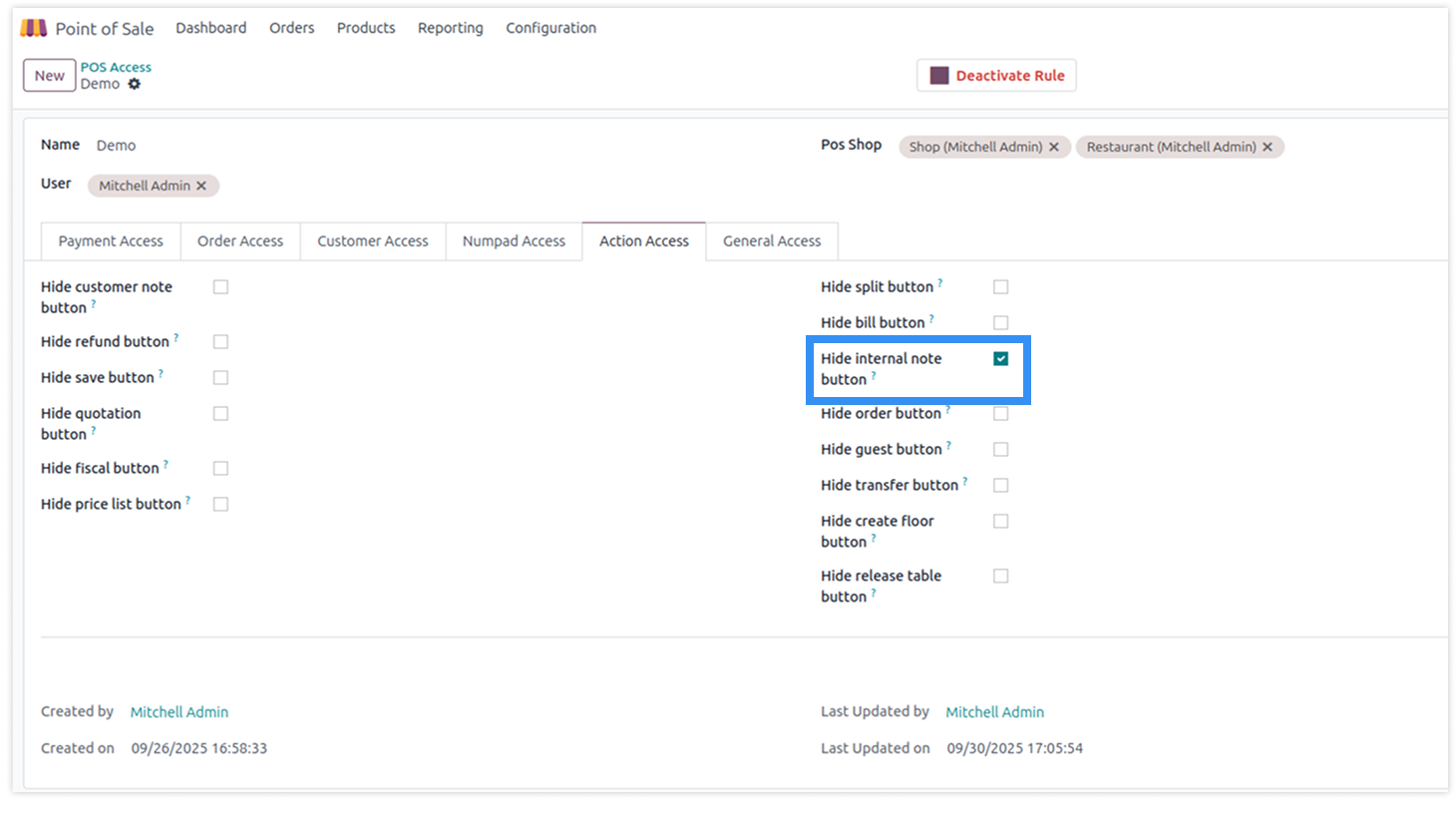
Task: Click the help tooltip icon for Hide refund button
Action: point(177,338)
